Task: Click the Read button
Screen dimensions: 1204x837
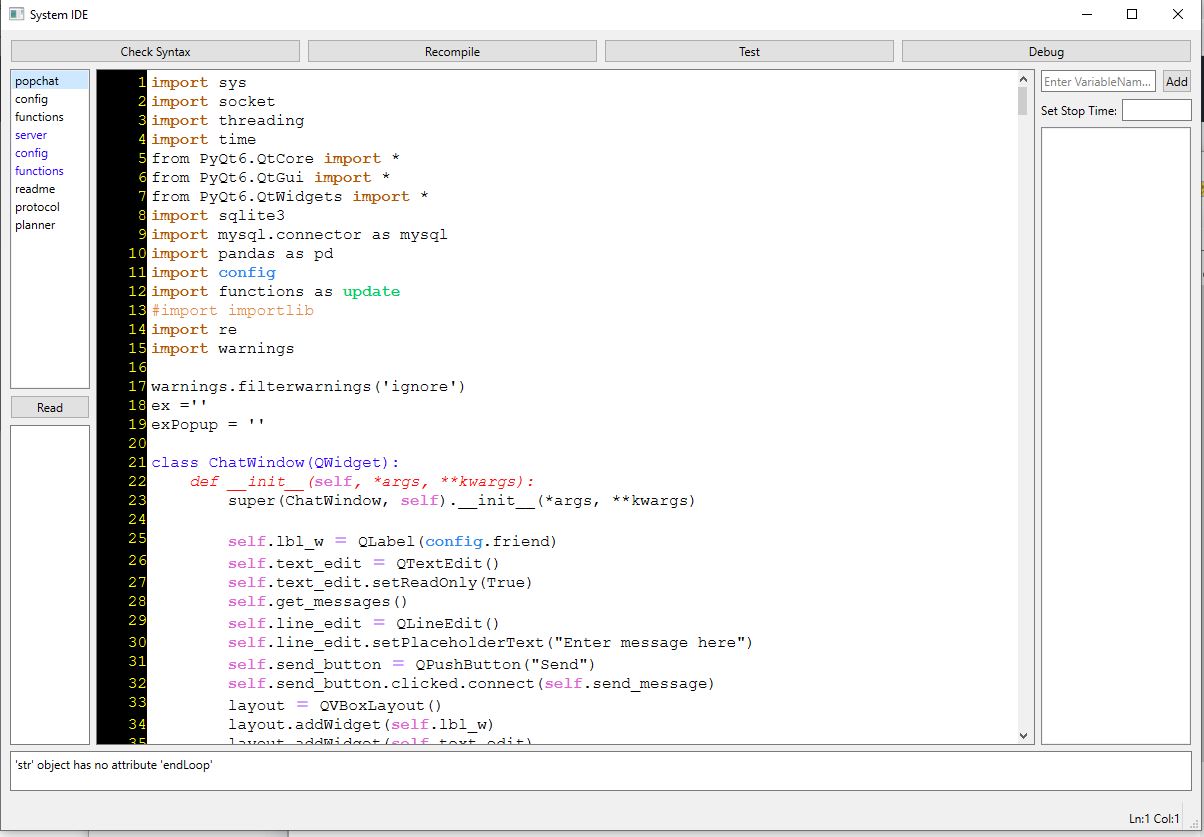Action: 50,407
